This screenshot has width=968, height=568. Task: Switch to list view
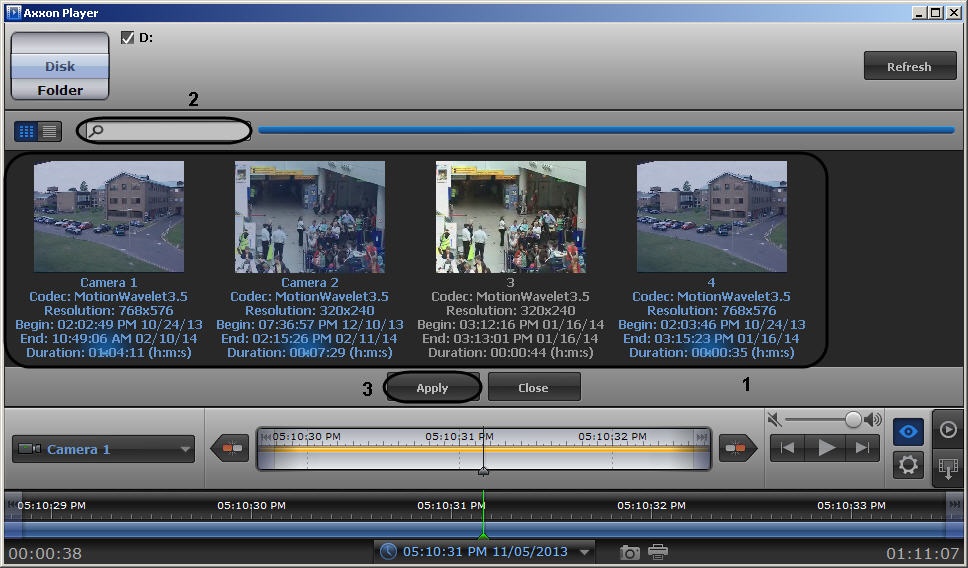pos(49,131)
